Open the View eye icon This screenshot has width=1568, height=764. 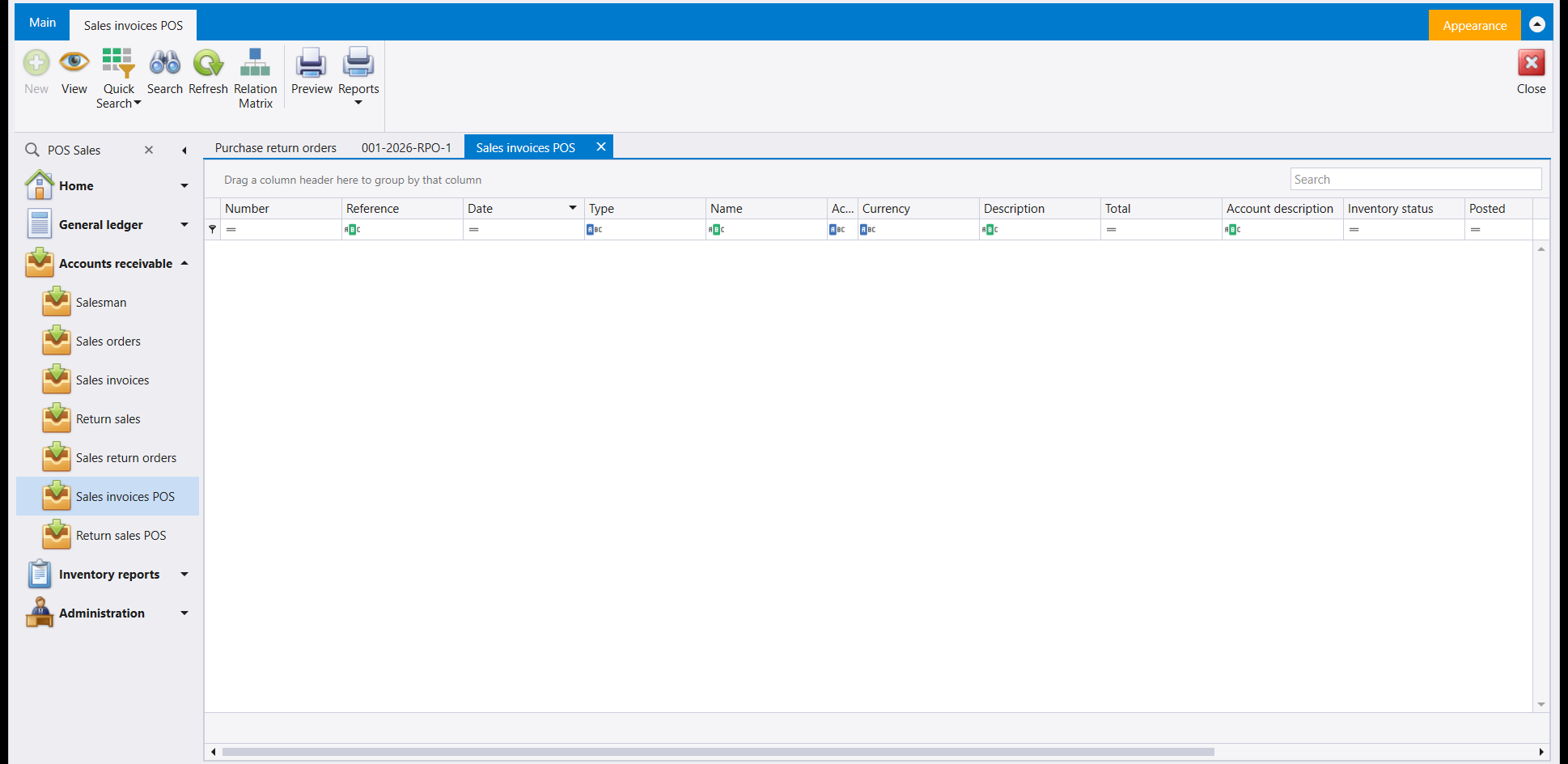(74, 62)
